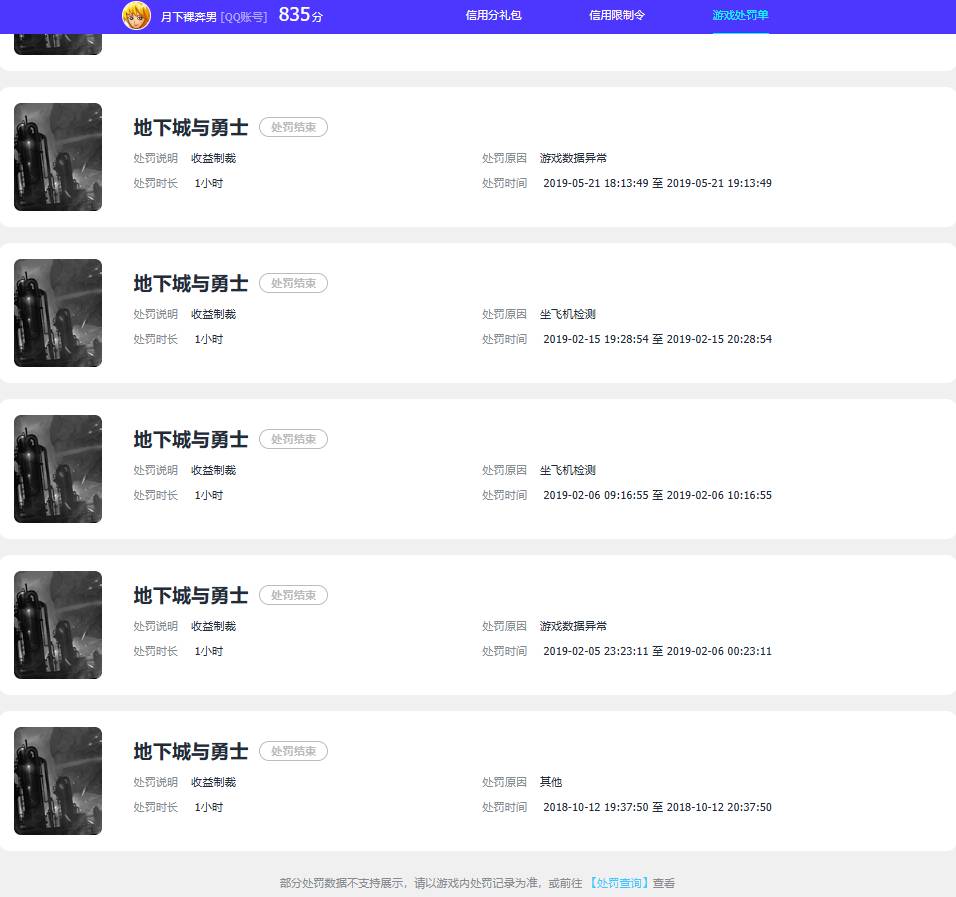Click 处罚结束 badge on the 2018-10-12 entry
This screenshot has width=956, height=897.
tap(293, 751)
